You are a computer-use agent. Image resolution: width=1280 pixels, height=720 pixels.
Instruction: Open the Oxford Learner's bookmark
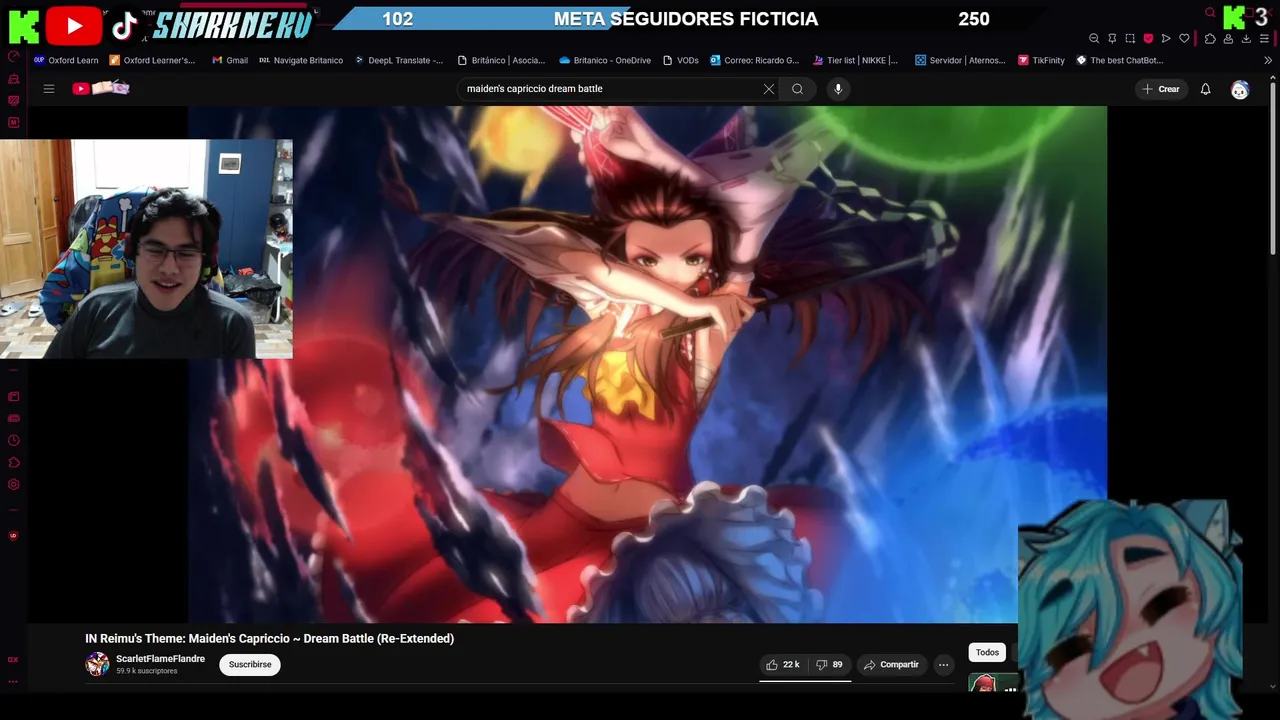tap(152, 60)
